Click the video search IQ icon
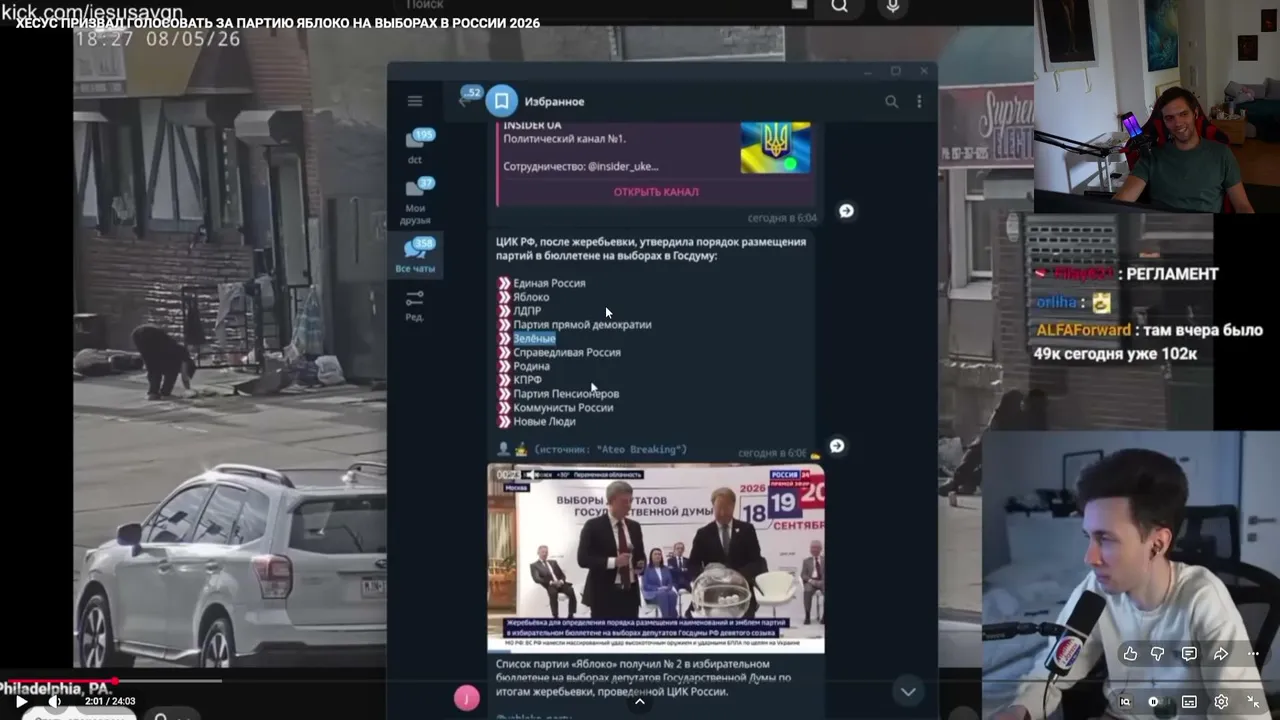 point(1125,702)
